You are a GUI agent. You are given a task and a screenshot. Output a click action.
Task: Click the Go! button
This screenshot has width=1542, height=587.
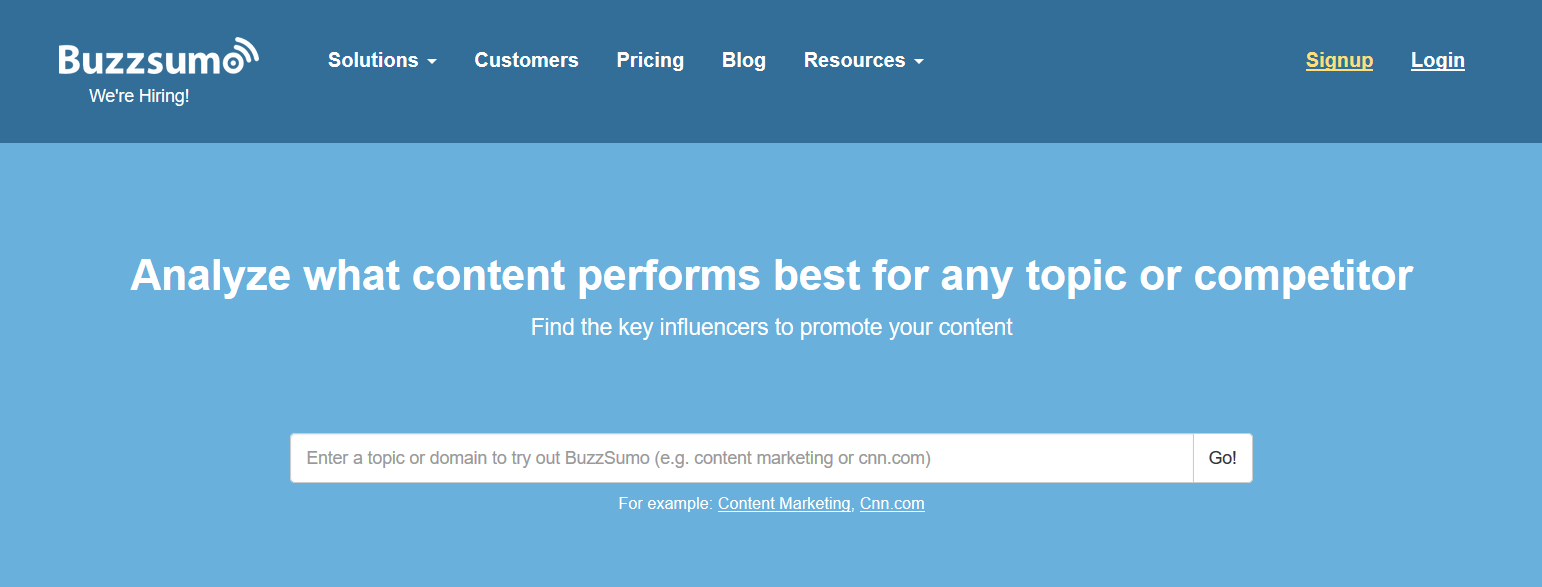tap(1223, 458)
